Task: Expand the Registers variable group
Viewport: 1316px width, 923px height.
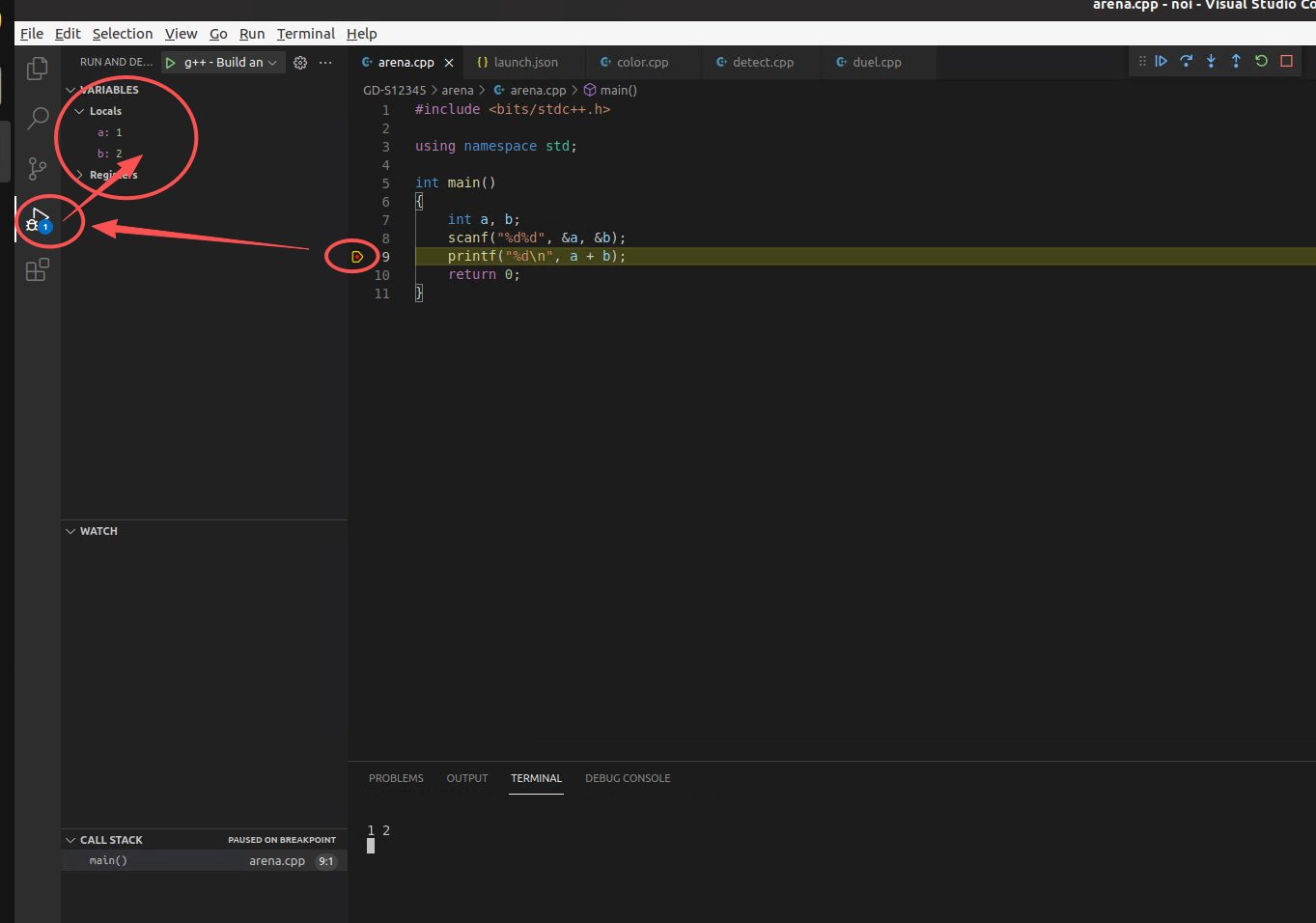Action: coord(80,175)
